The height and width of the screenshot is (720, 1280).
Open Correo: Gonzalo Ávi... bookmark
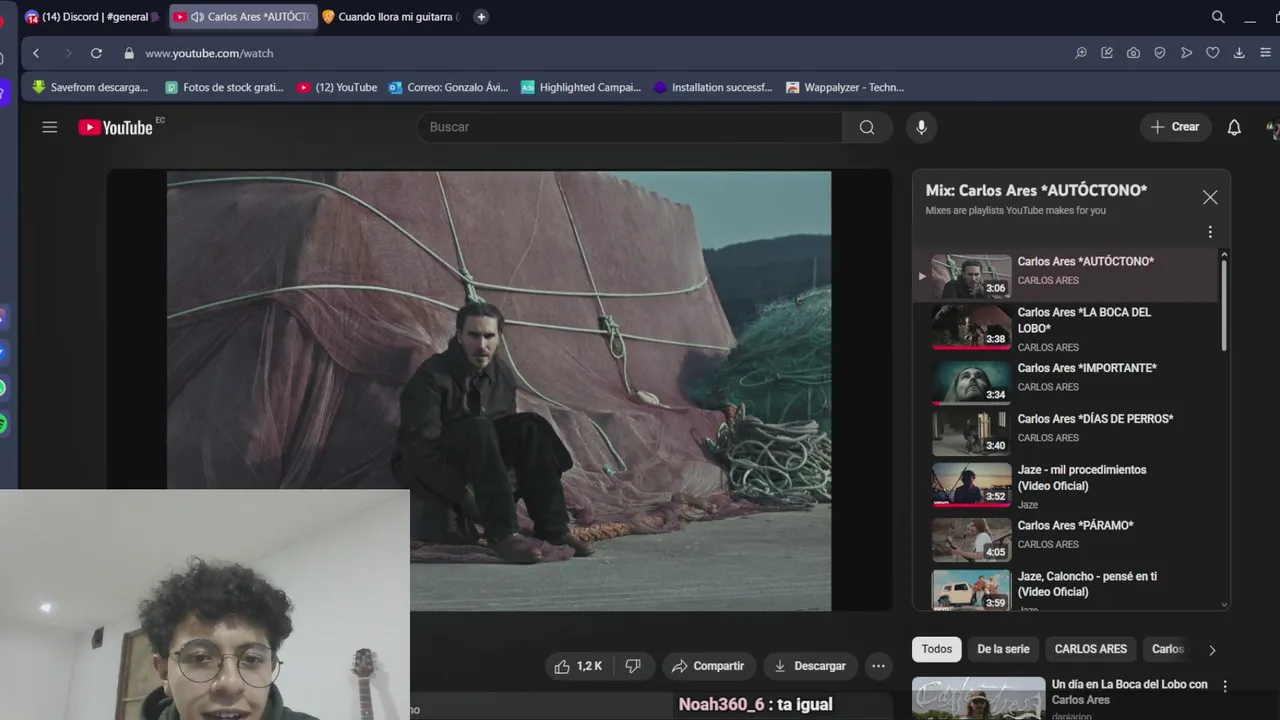pos(448,87)
